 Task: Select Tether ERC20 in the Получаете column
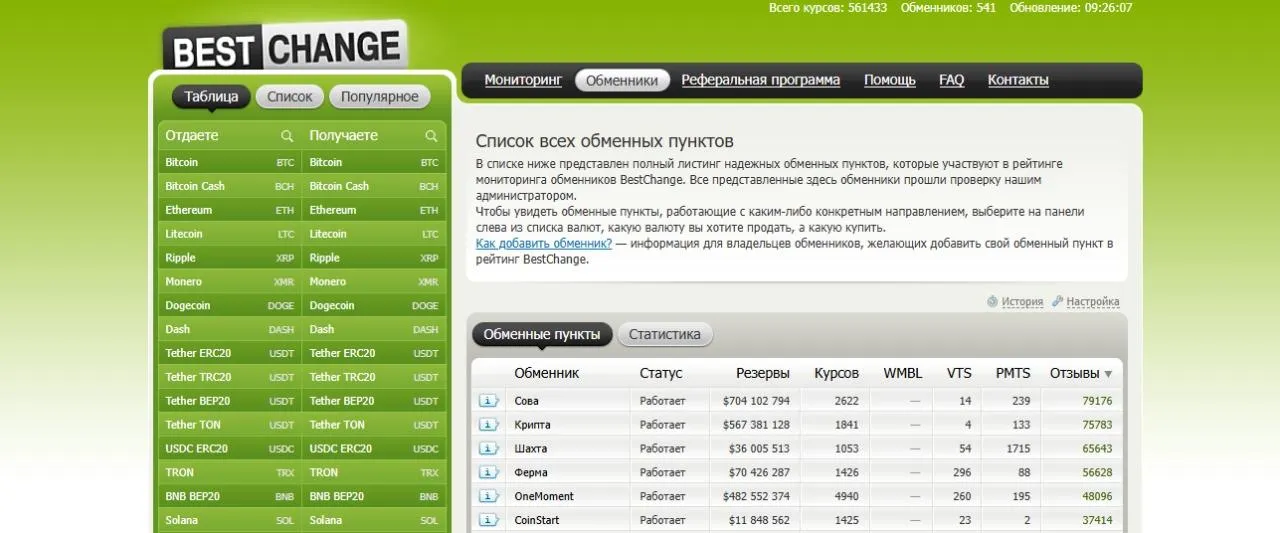click(374, 353)
